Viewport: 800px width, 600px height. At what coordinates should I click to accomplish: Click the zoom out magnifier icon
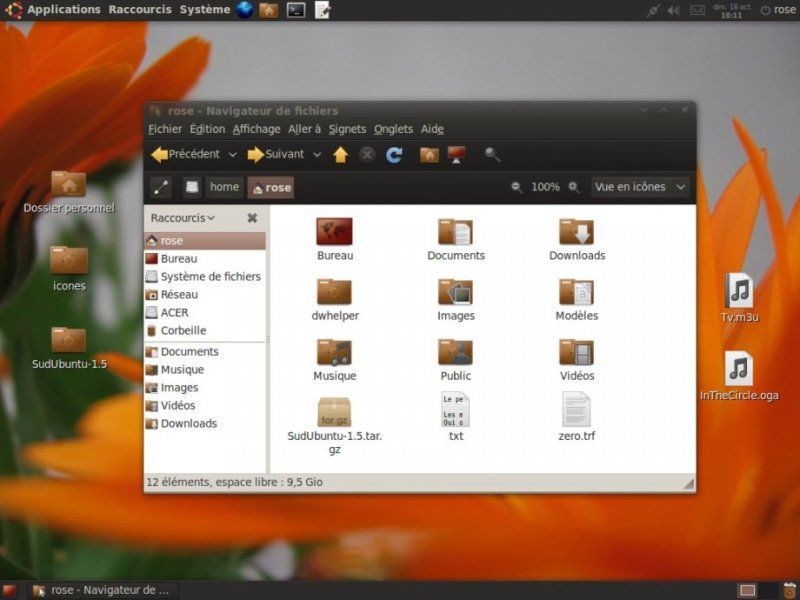click(x=517, y=187)
